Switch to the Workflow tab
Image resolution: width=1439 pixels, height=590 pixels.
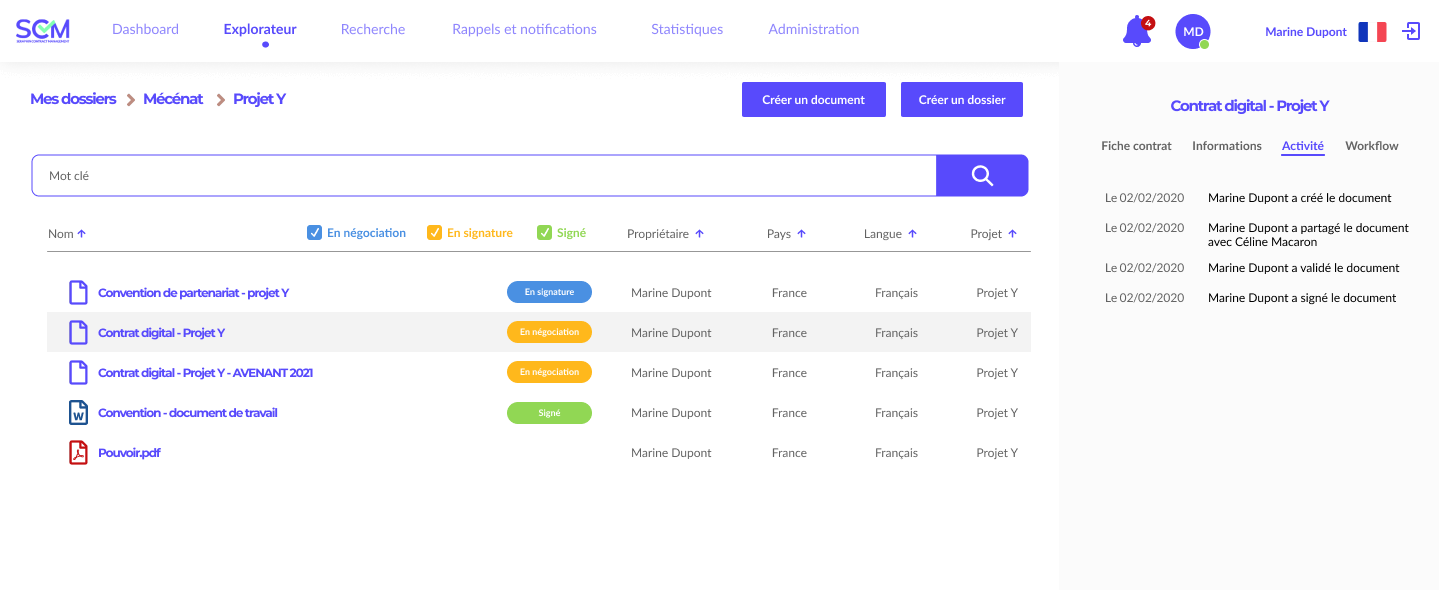tap(1371, 145)
